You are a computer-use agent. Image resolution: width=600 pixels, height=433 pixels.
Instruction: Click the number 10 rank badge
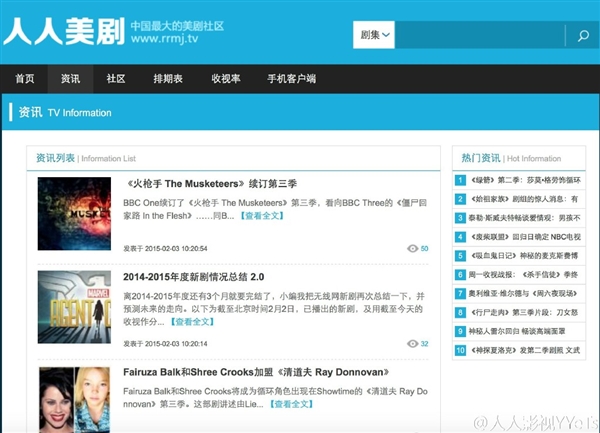coord(461,351)
